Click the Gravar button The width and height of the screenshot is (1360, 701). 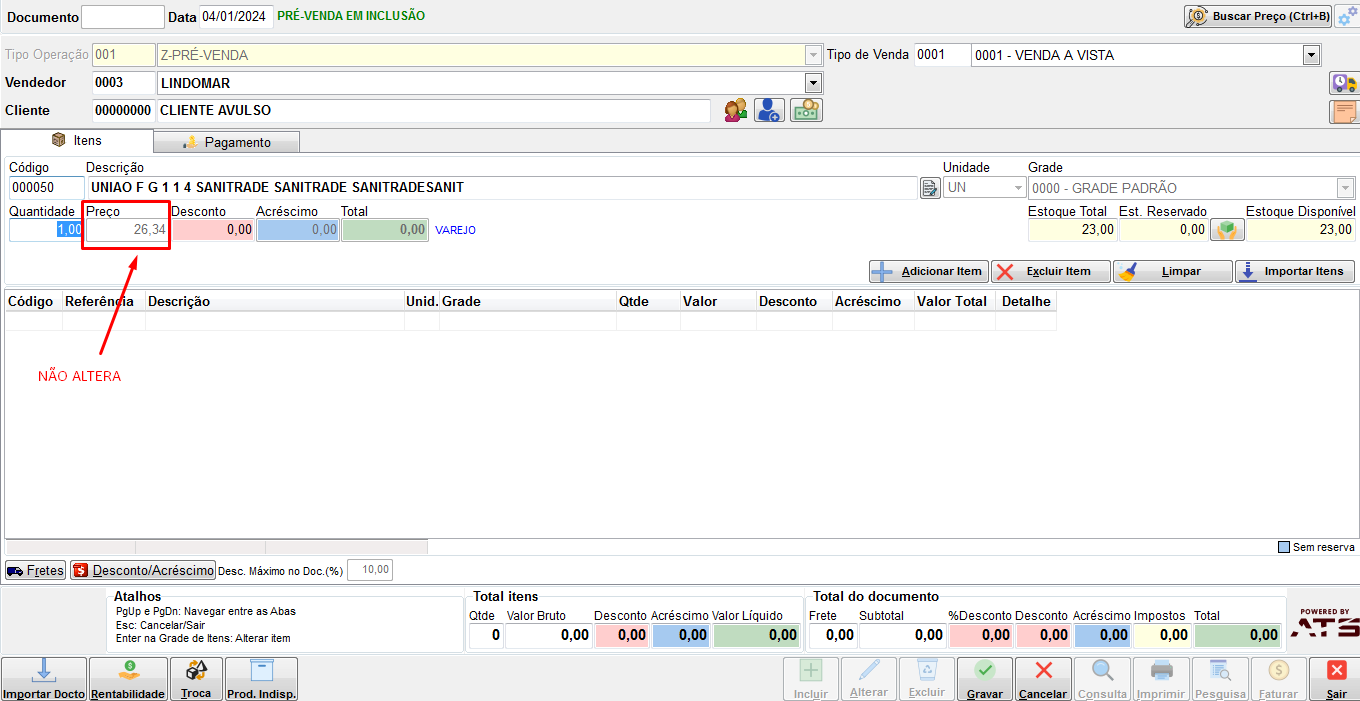(984, 679)
